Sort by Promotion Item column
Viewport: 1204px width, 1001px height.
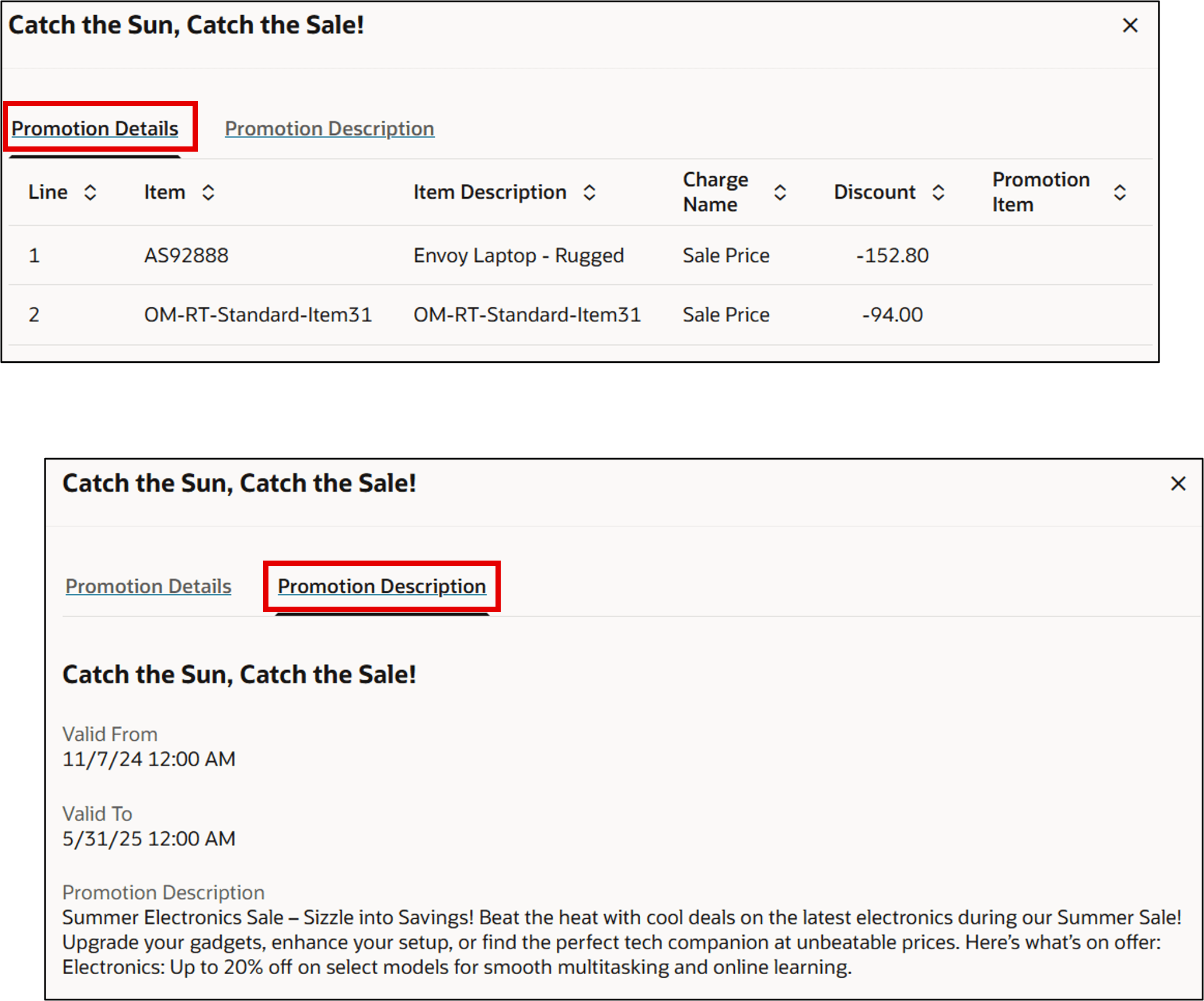pos(1119,192)
